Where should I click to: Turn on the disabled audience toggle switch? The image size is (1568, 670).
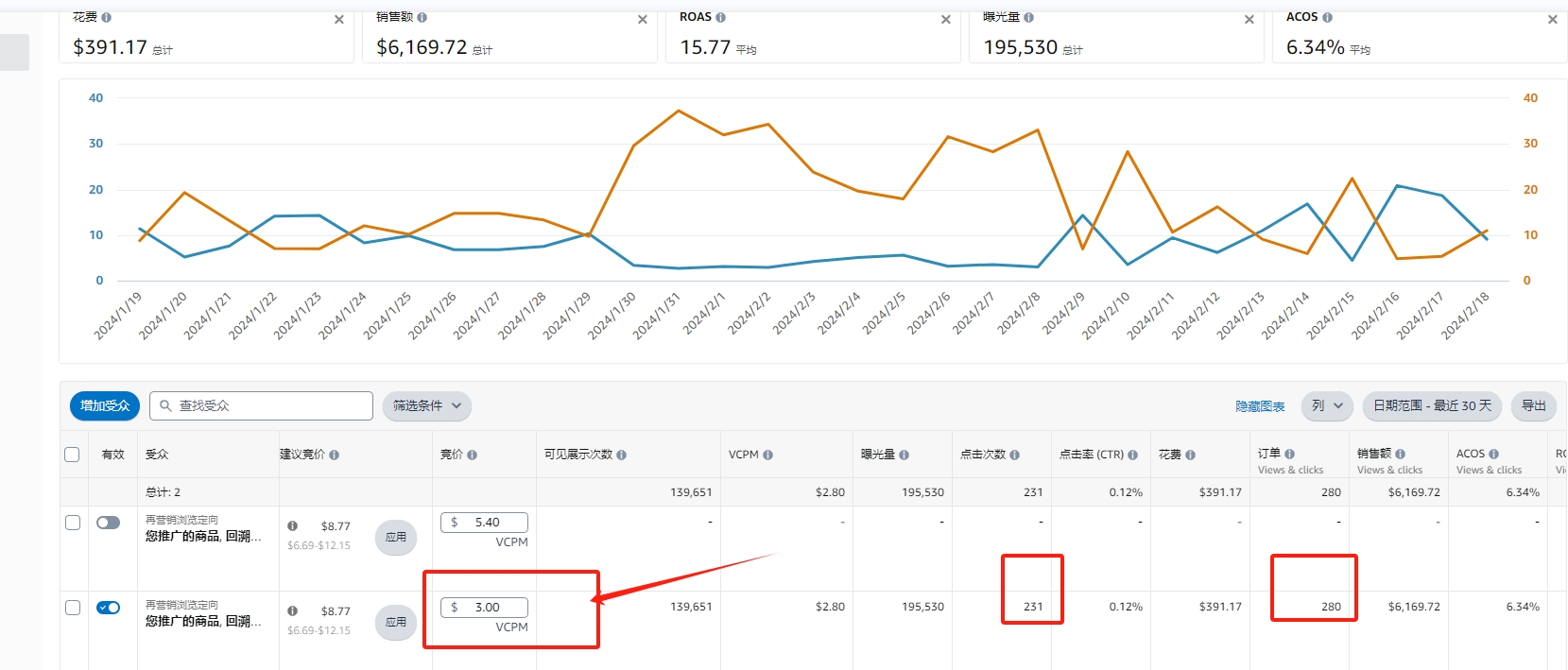coord(109,523)
